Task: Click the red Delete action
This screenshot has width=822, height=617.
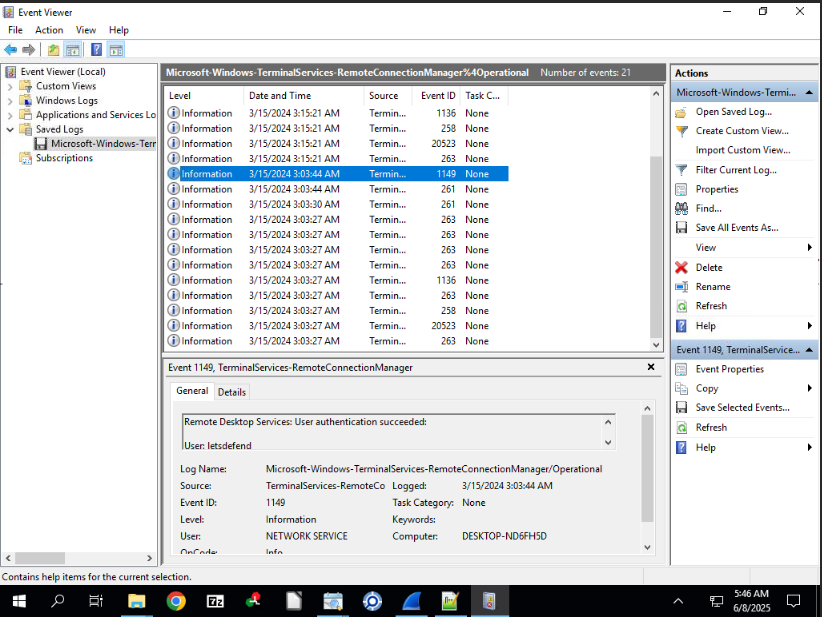Action: pos(709,267)
